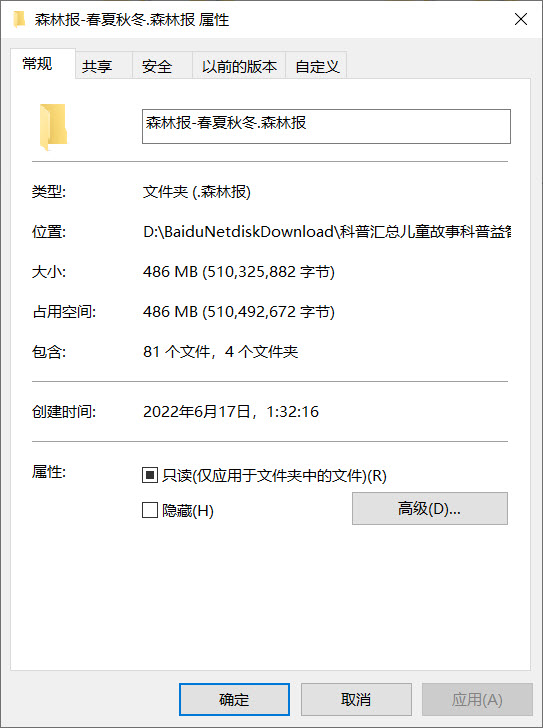Viewport: 543px width, 728px height.
Task: Open the 自定义 tab
Action: [x=316, y=66]
